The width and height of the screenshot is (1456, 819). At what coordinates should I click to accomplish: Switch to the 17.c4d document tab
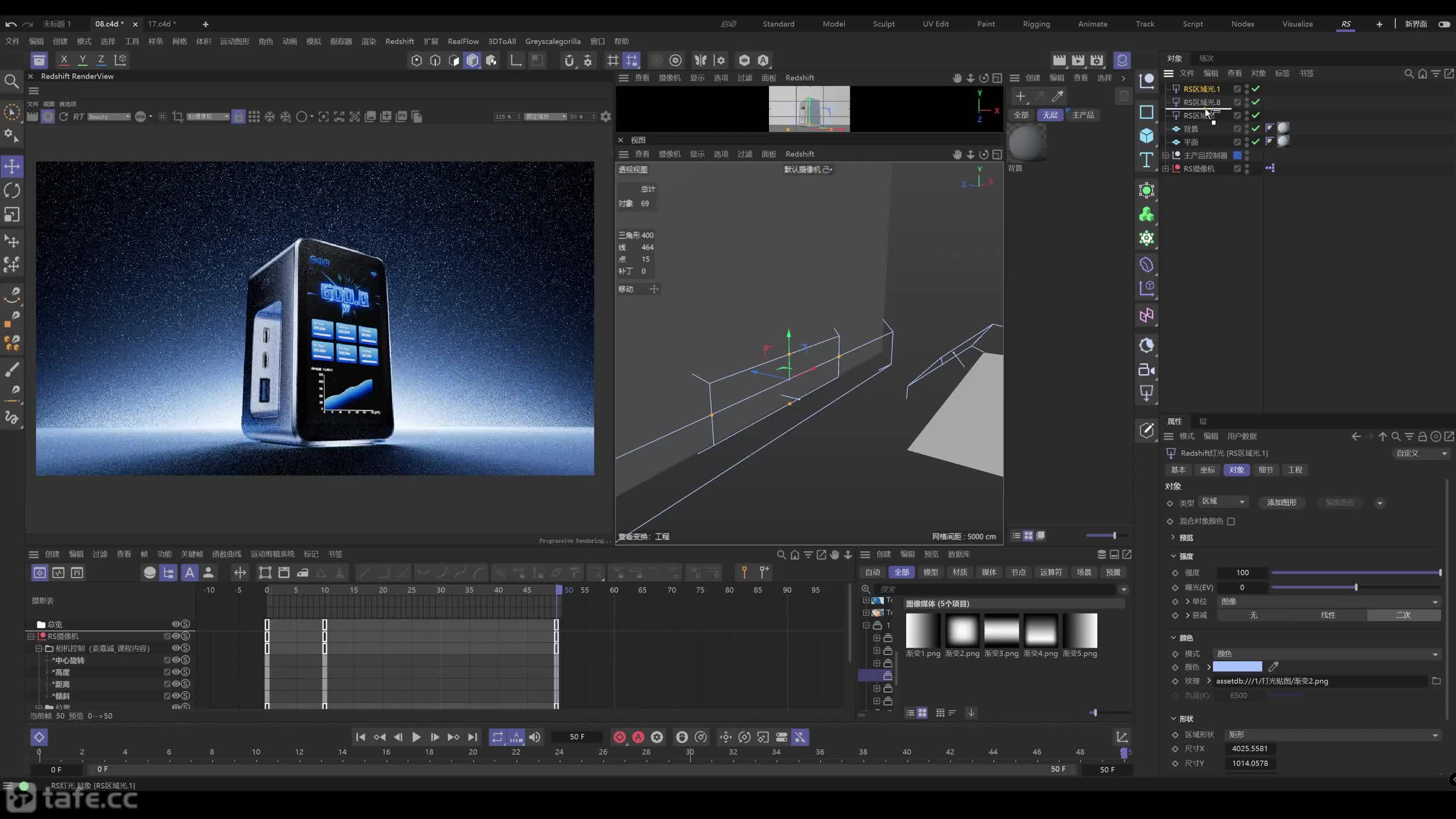pos(162,24)
